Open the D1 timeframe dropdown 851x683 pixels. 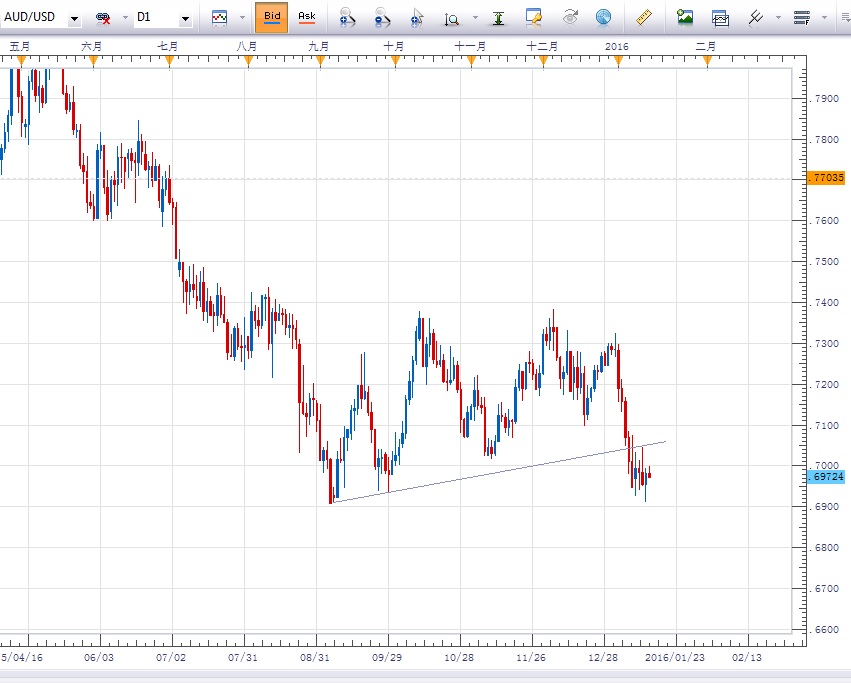tap(185, 19)
